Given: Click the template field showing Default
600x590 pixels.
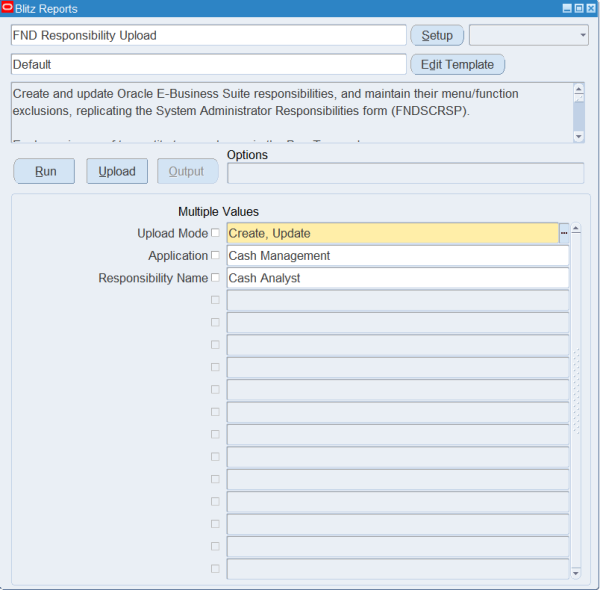Looking at the screenshot, I should (209, 64).
